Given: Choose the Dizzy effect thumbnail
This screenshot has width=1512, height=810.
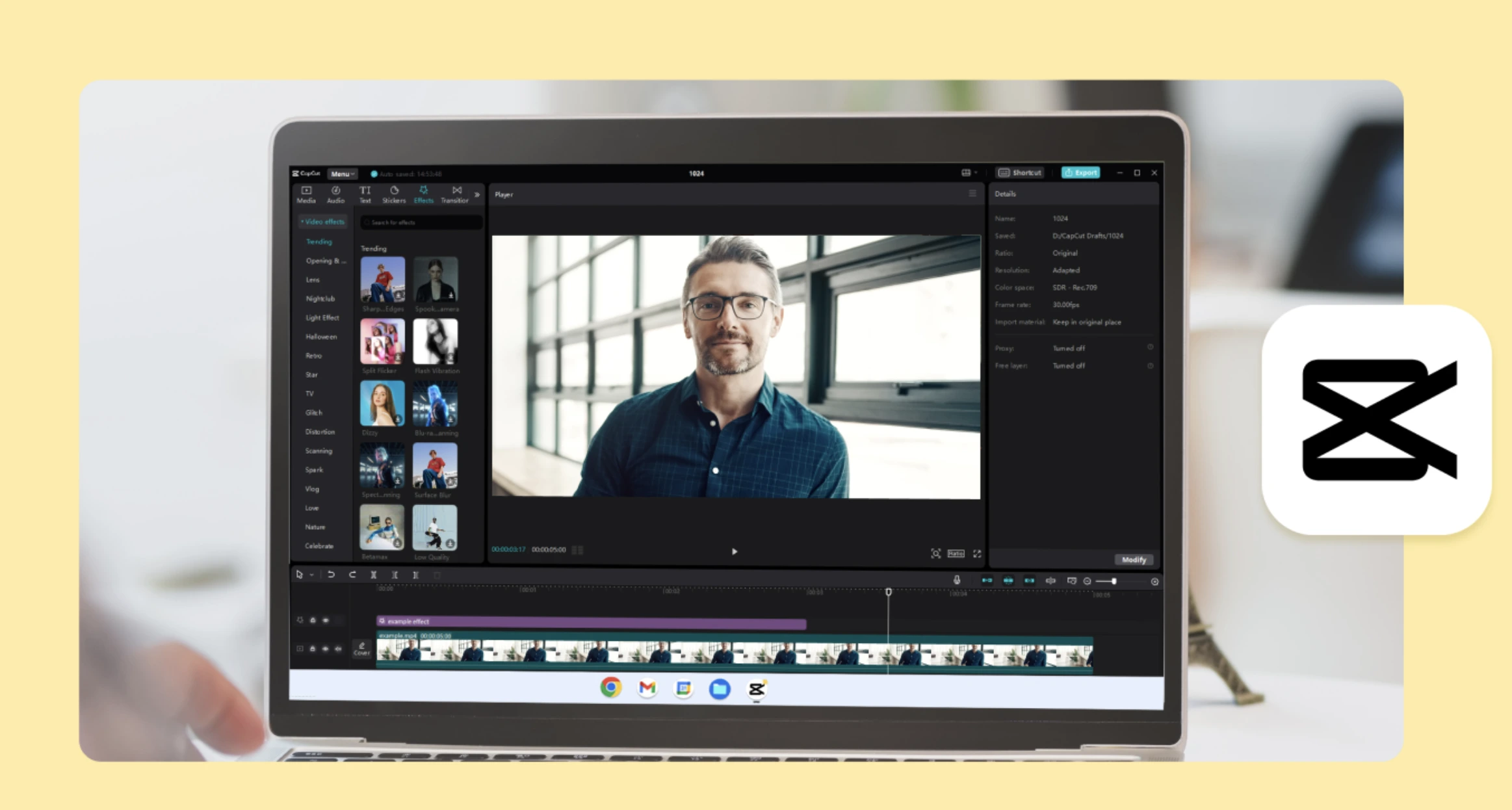Looking at the screenshot, I should point(383,403).
